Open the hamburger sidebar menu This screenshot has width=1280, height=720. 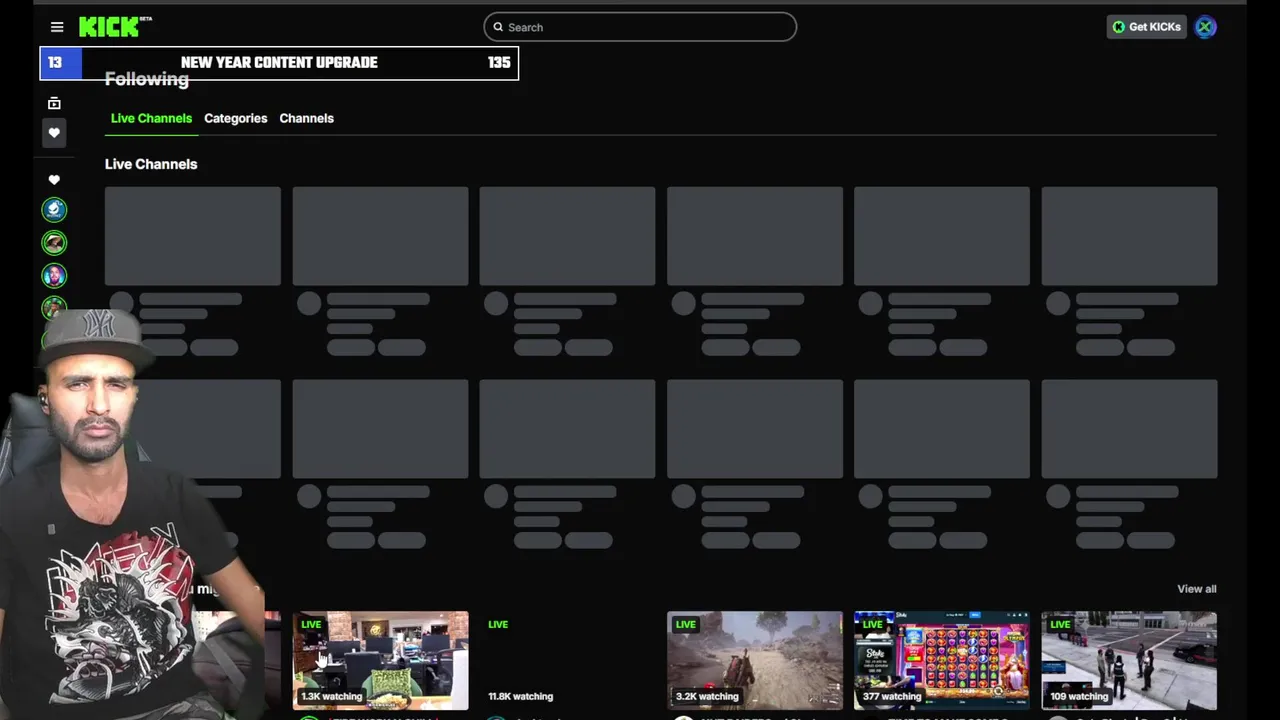[57, 27]
